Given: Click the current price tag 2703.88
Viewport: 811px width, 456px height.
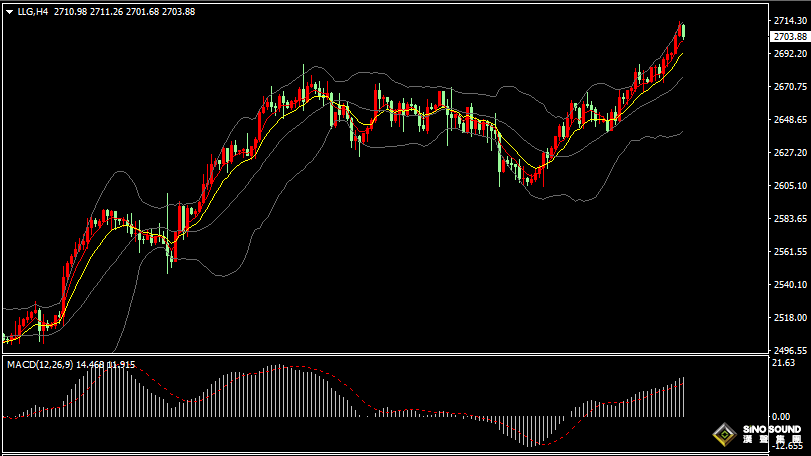Looking at the screenshot, I should point(790,37).
